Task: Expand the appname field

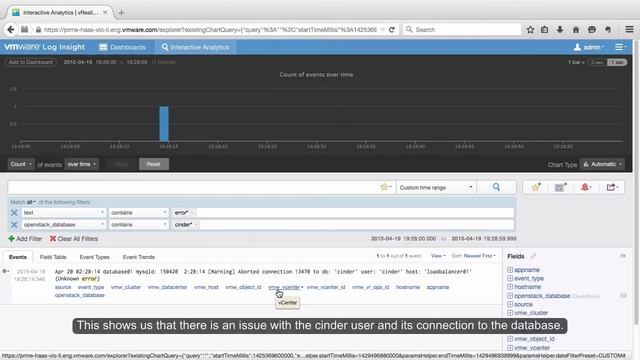Action: pyautogui.click(x=510, y=270)
